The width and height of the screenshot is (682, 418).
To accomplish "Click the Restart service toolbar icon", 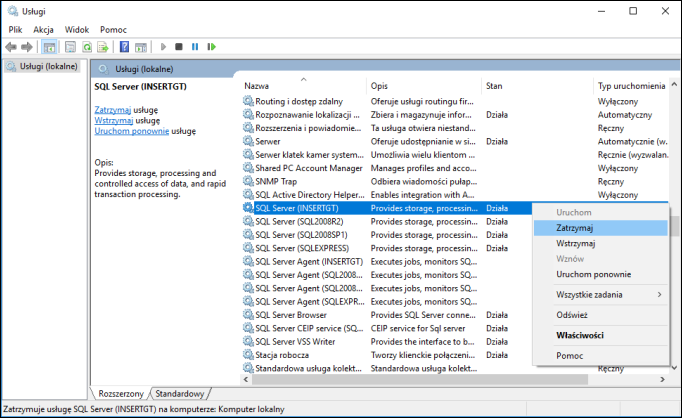I will pos(212,47).
